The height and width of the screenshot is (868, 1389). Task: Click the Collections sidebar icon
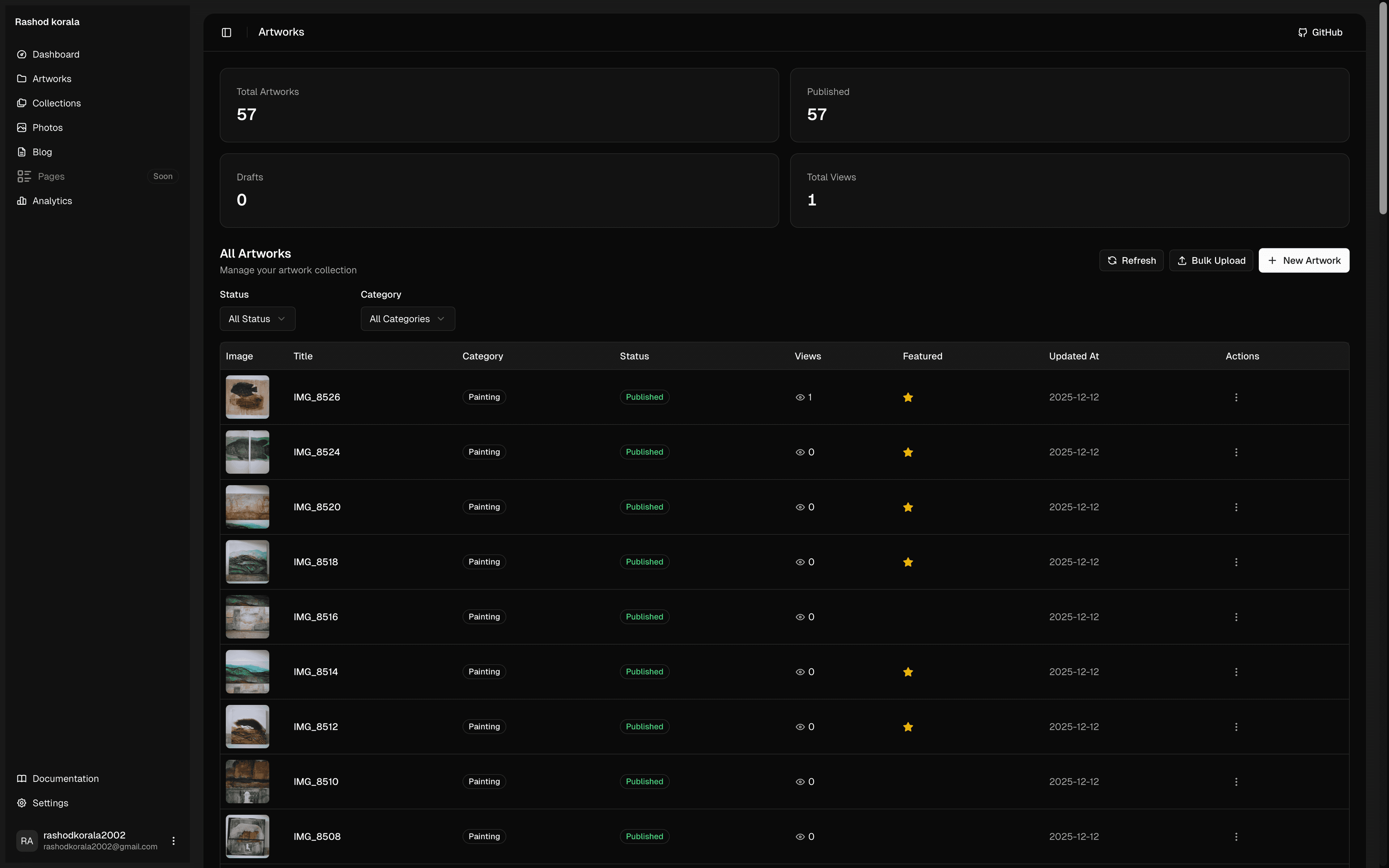click(22, 103)
